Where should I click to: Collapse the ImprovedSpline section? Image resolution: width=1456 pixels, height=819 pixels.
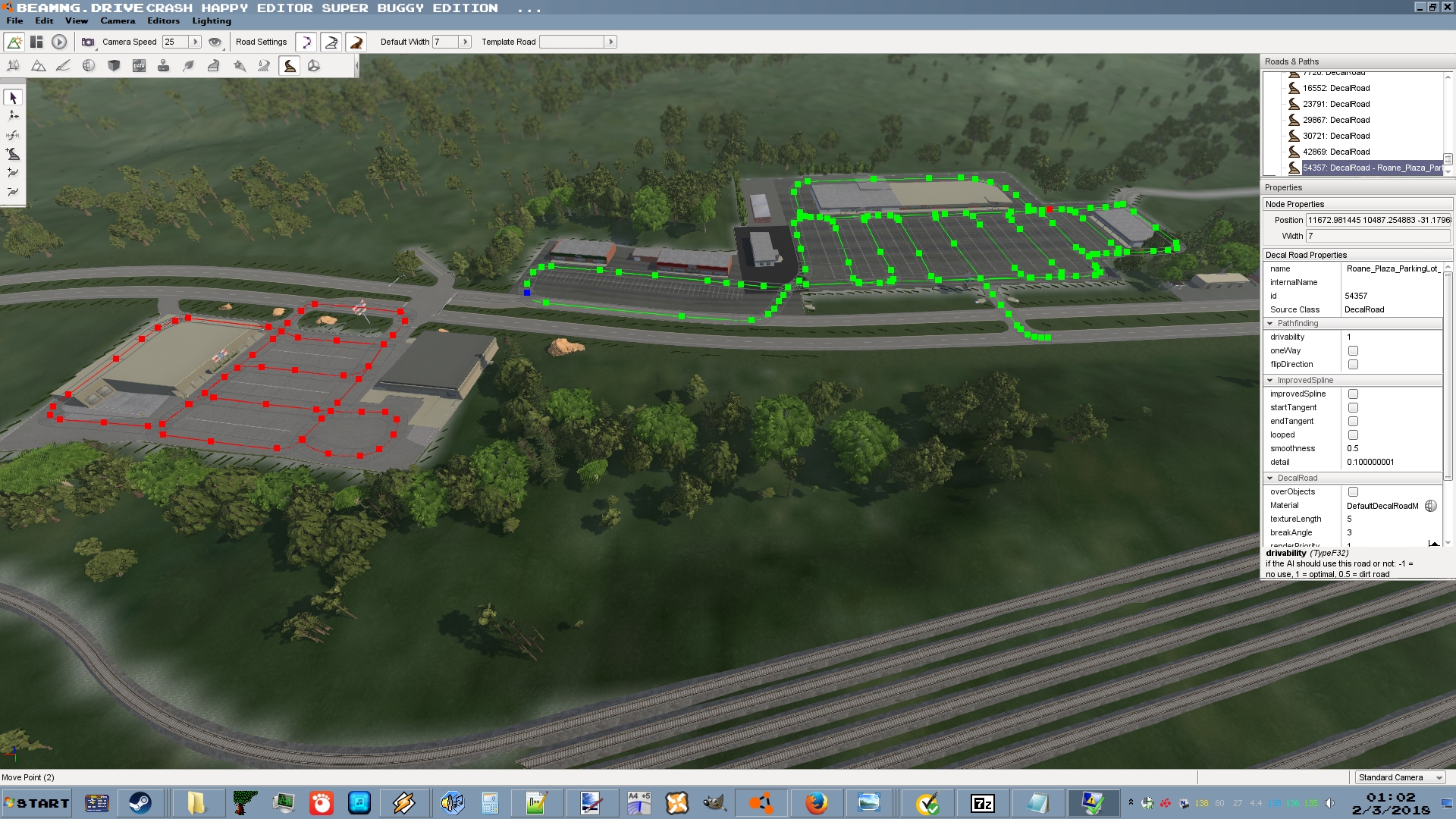1270,380
